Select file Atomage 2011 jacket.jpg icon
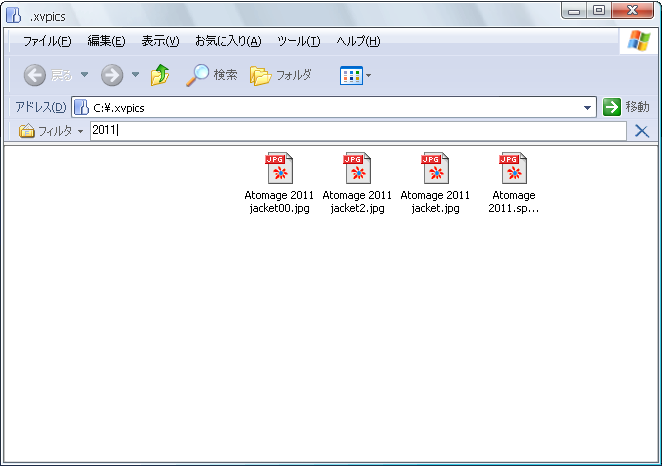662x466 pixels. pos(435,168)
